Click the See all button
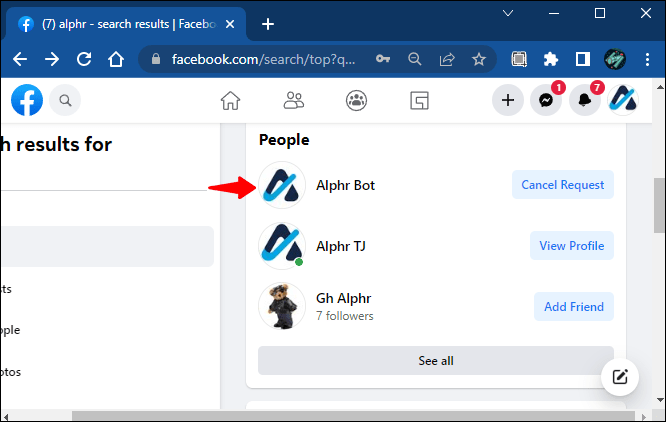The height and width of the screenshot is (422, 666). (x=436, y=360)
